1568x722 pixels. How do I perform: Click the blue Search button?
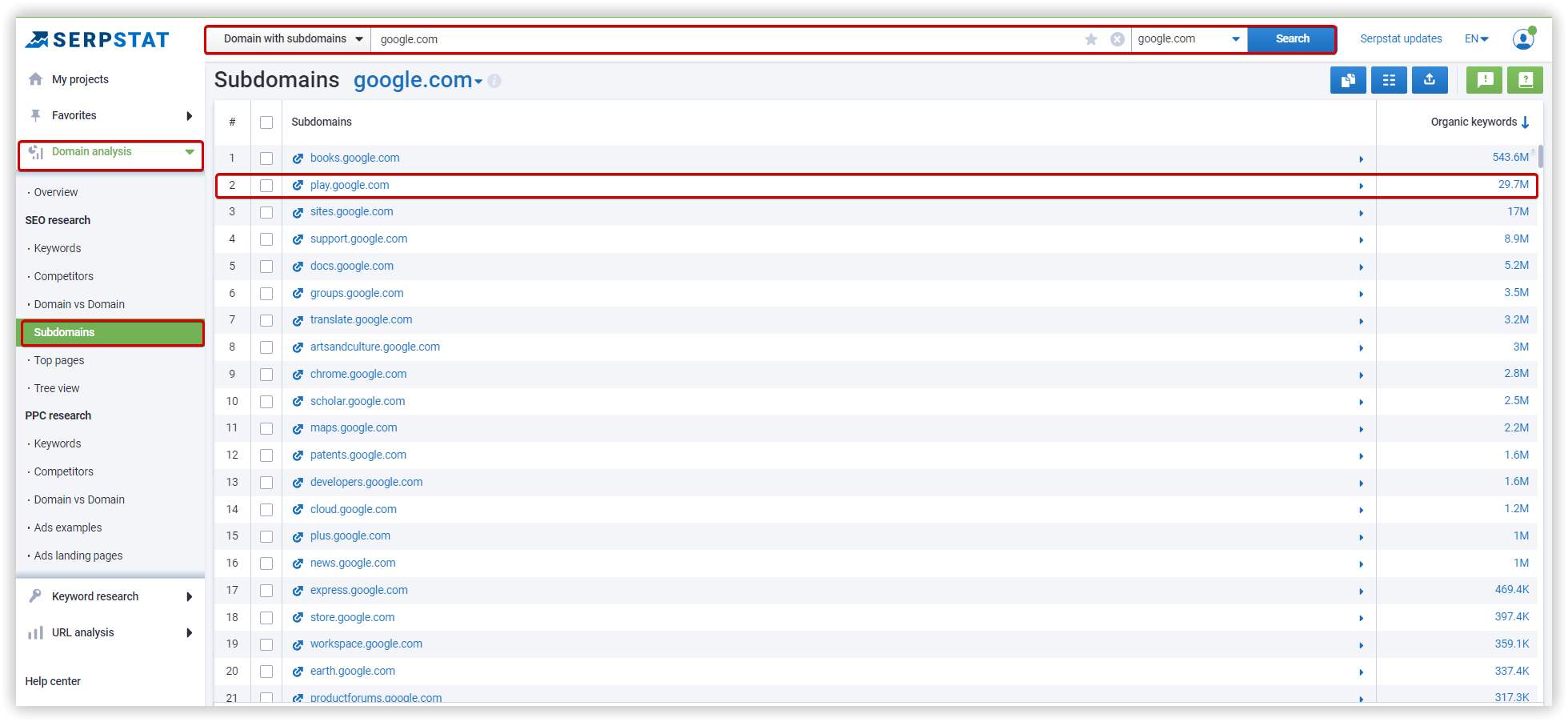pos(1292,39)
